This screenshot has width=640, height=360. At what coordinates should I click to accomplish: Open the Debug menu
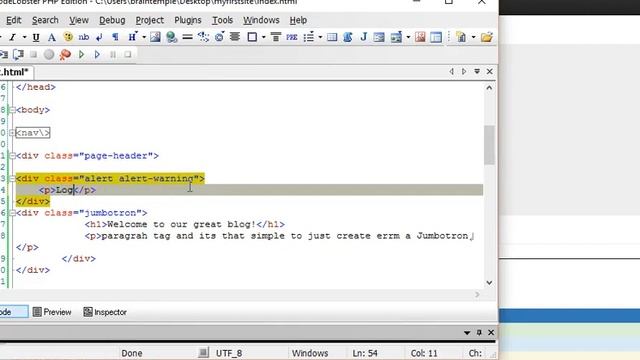point(112,20)
